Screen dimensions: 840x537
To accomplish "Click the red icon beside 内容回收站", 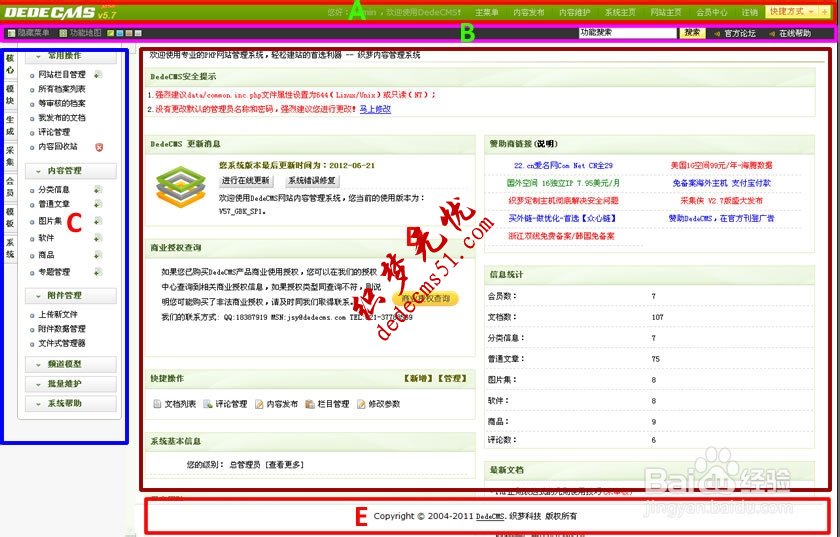I will [x=99, y=147].
